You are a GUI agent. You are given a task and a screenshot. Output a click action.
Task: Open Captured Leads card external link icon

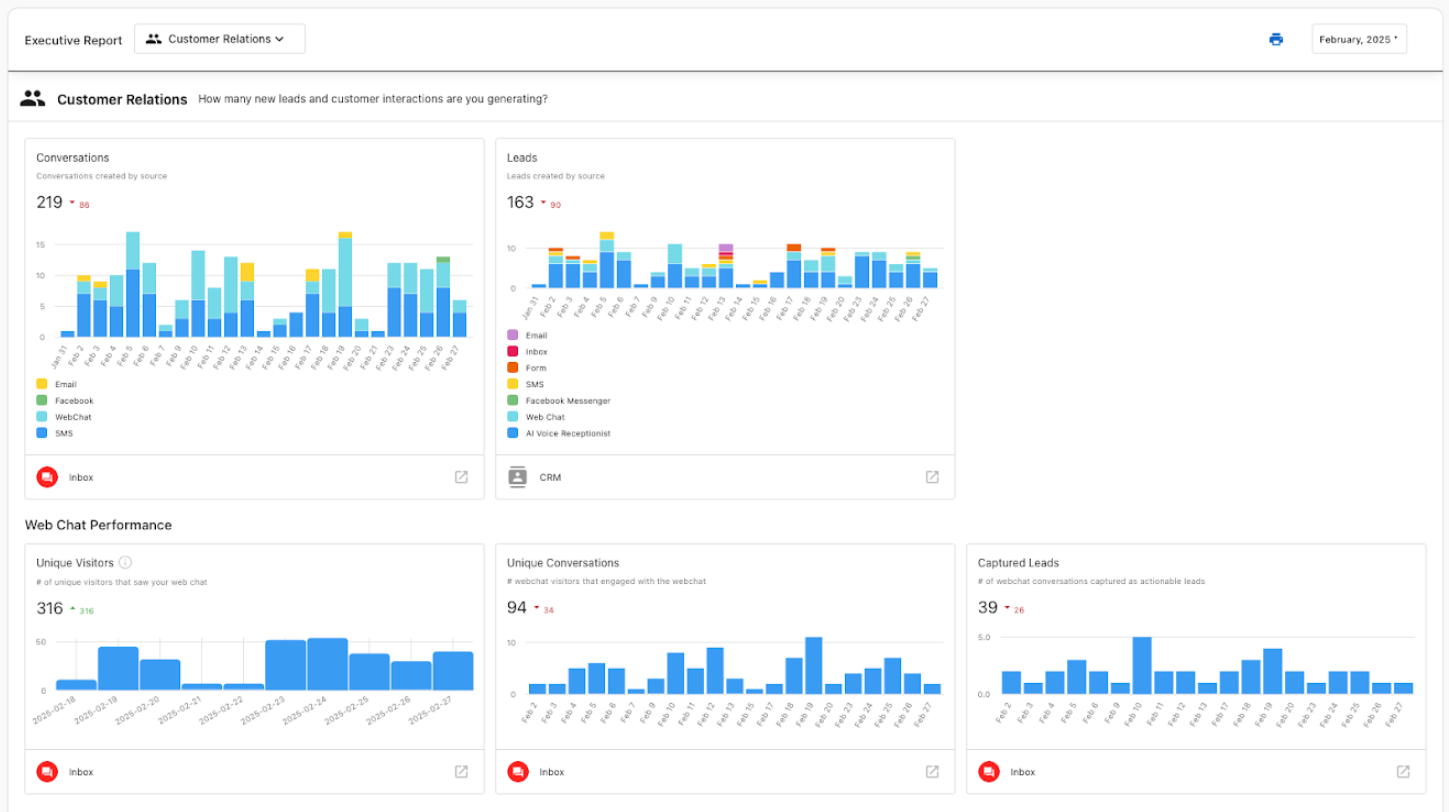(1403, 771)
